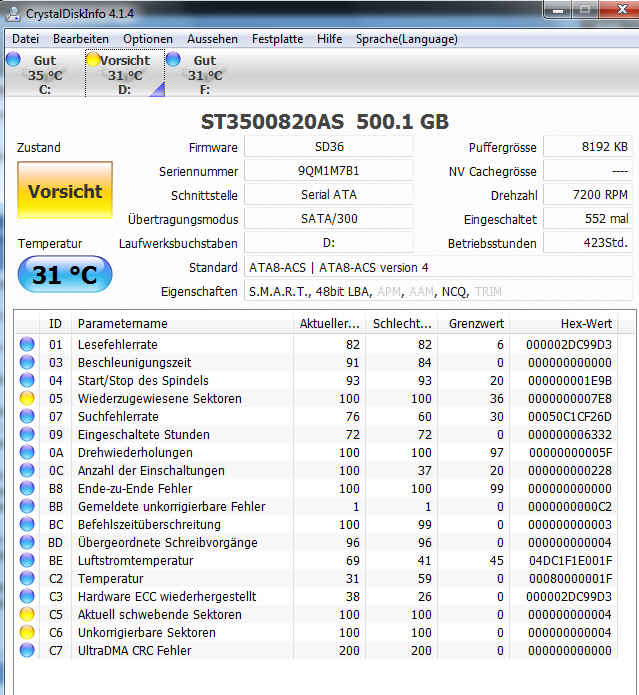Close the CrystalDiskInfo window
Screen dimensions: 639x695
(621, 9)
